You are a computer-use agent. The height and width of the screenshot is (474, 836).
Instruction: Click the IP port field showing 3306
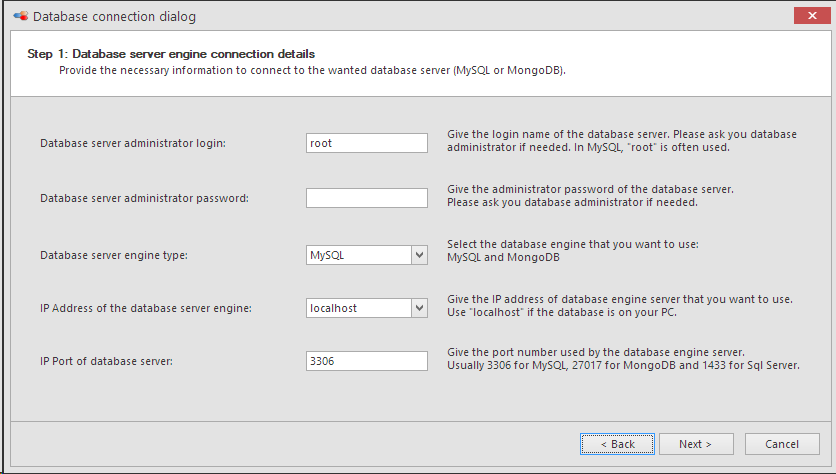click(x=367, y=361)
